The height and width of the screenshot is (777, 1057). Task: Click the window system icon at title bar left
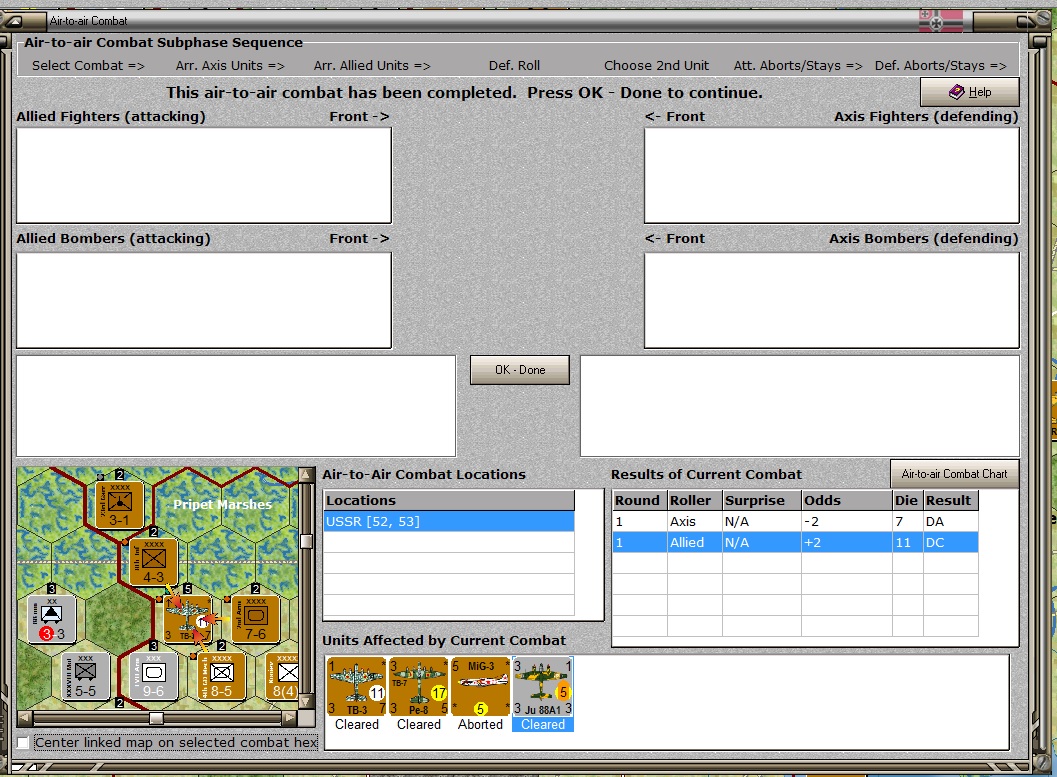[14, 21]
